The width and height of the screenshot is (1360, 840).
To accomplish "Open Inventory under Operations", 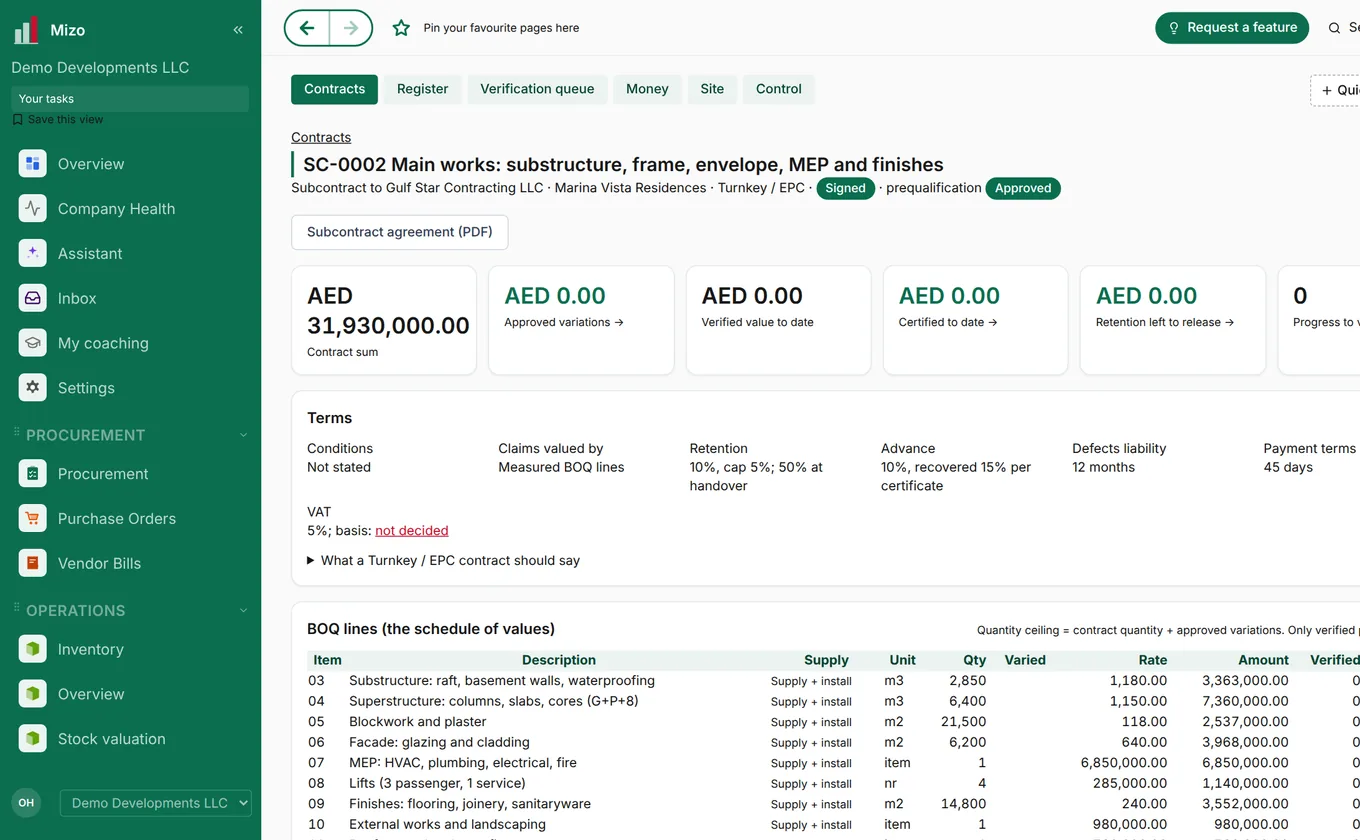I will (91, 650).
